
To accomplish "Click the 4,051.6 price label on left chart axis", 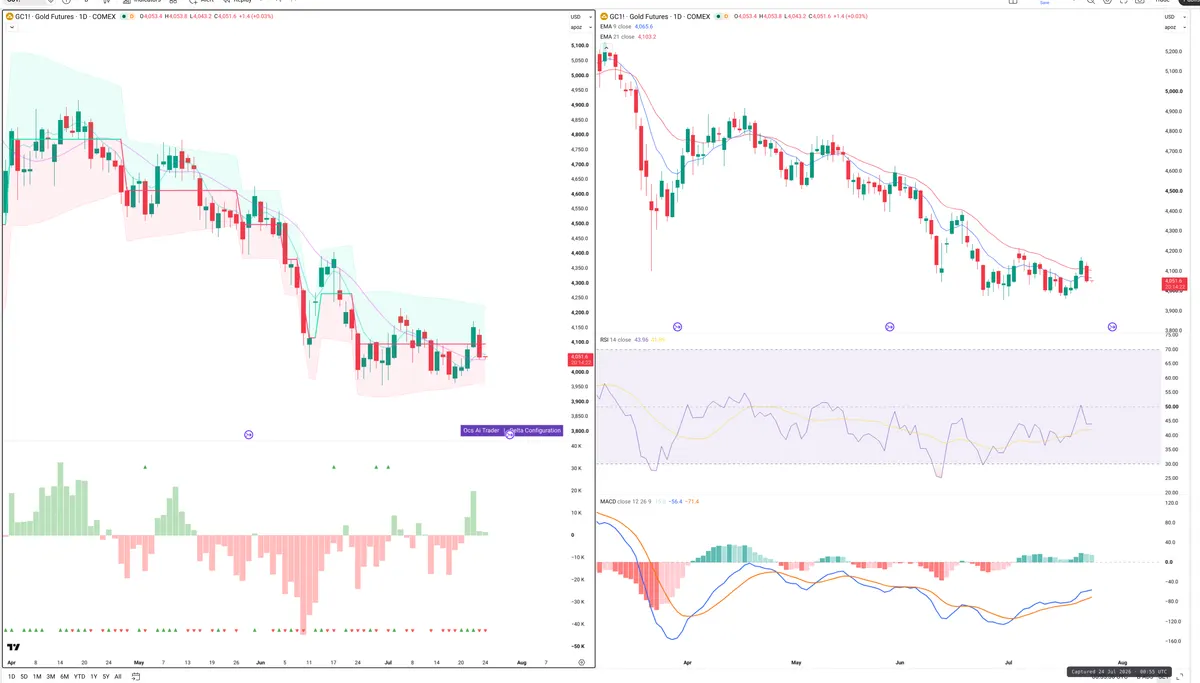I will pyautogui.click(x=580, y=359).
